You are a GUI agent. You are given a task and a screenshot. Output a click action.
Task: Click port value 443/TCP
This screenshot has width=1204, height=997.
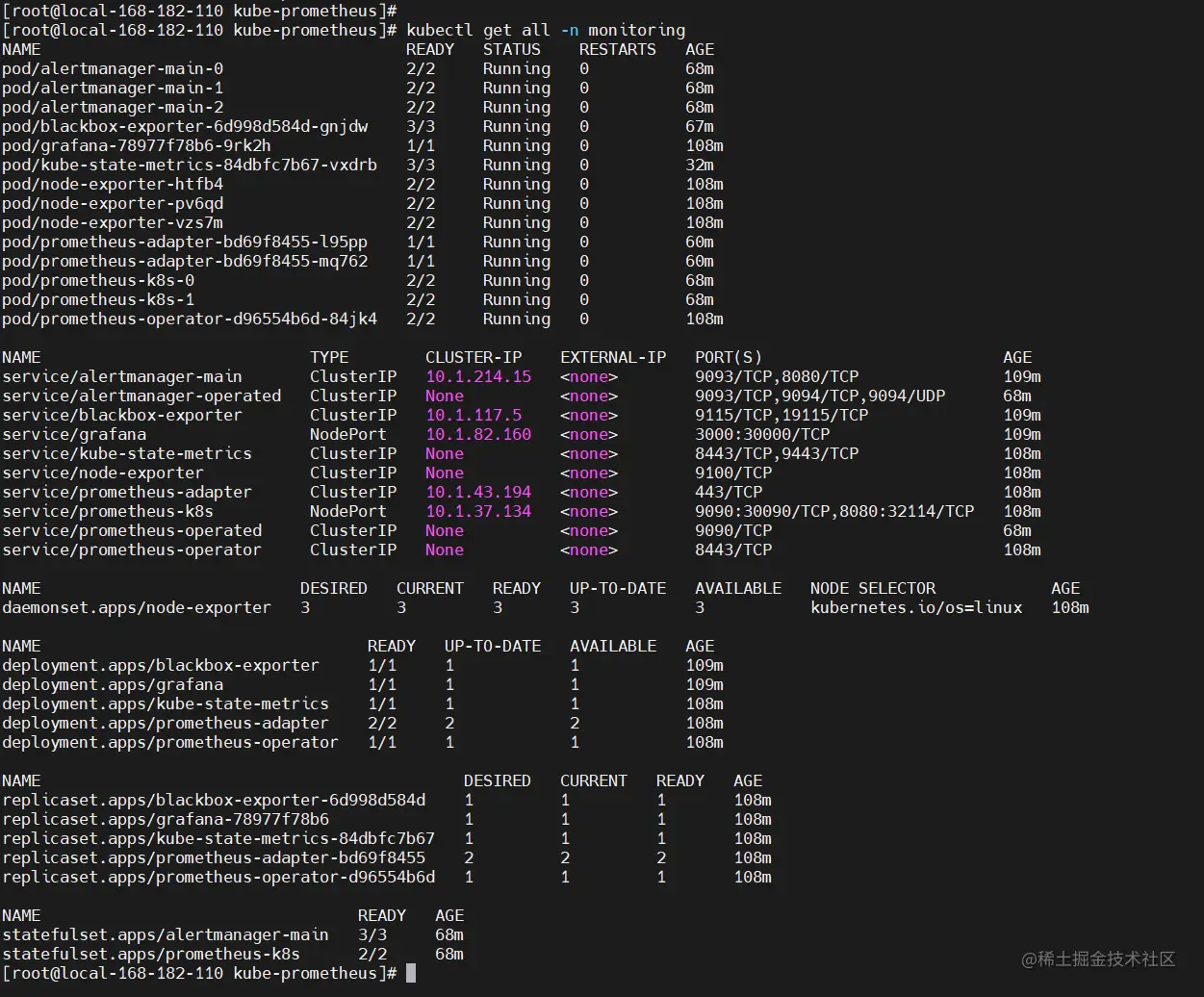[x=729, y=493]
